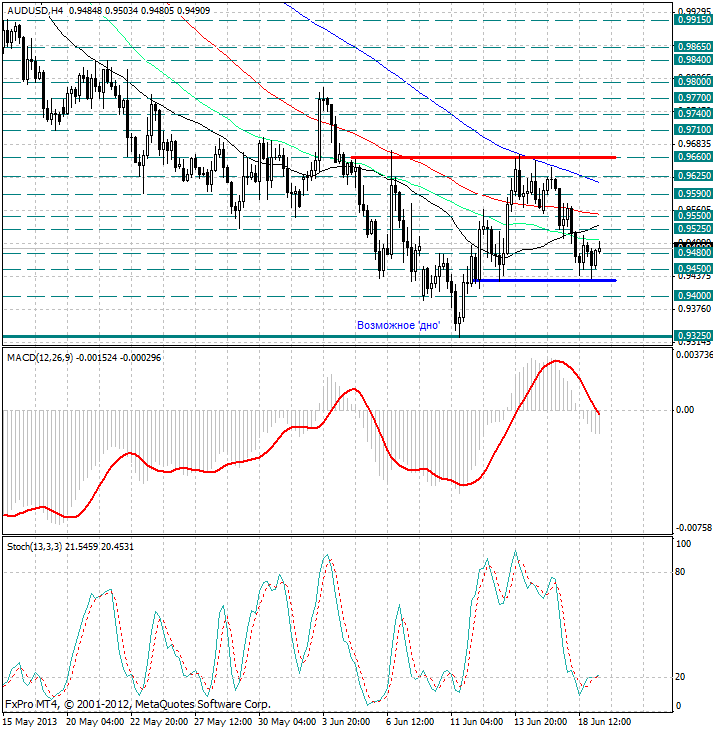Click the 0.96835 price scale value
This screenshot has height=729, width=713.
[x=694, y=143]
